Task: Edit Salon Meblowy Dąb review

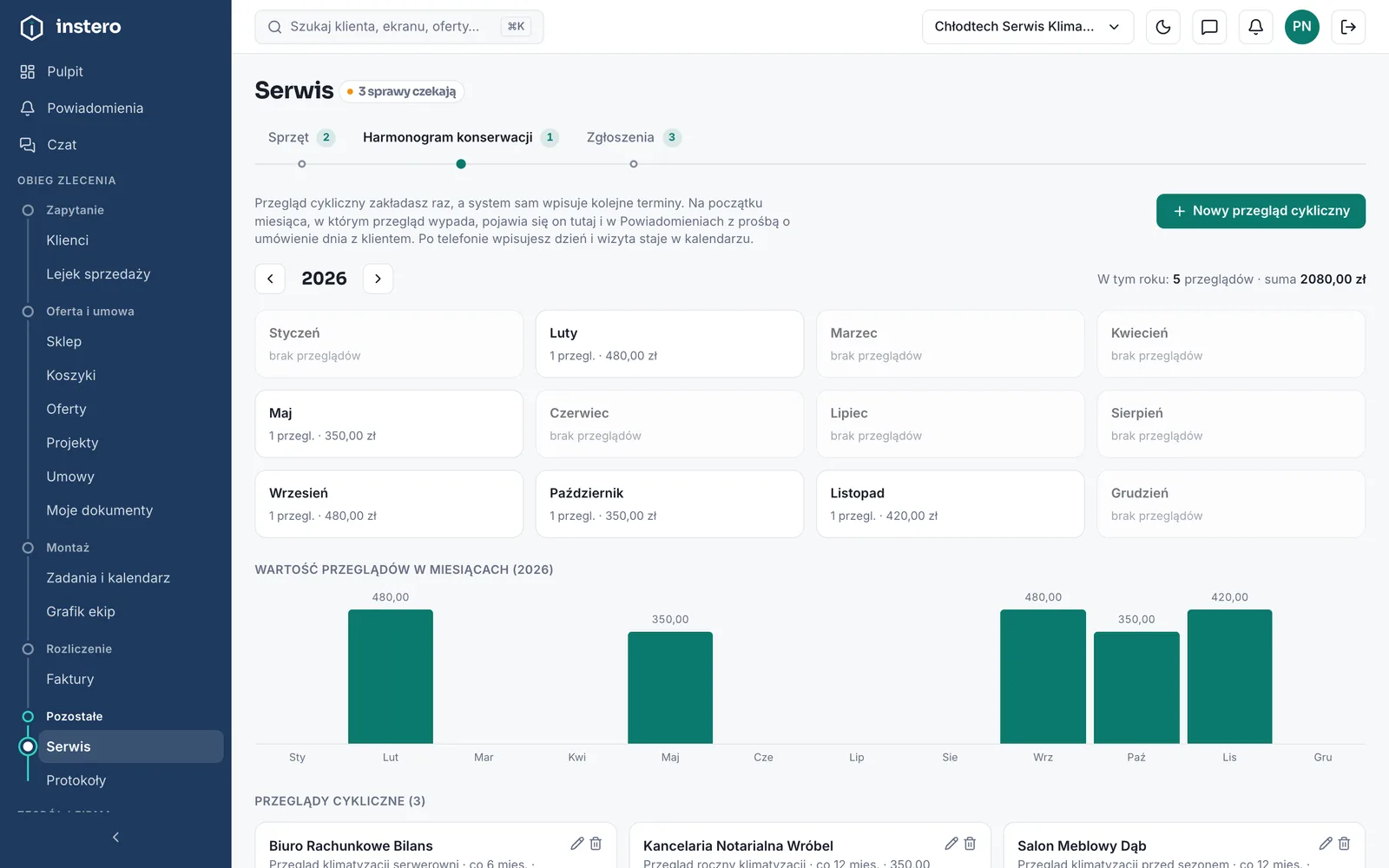Action: (x=1326, y=844)
